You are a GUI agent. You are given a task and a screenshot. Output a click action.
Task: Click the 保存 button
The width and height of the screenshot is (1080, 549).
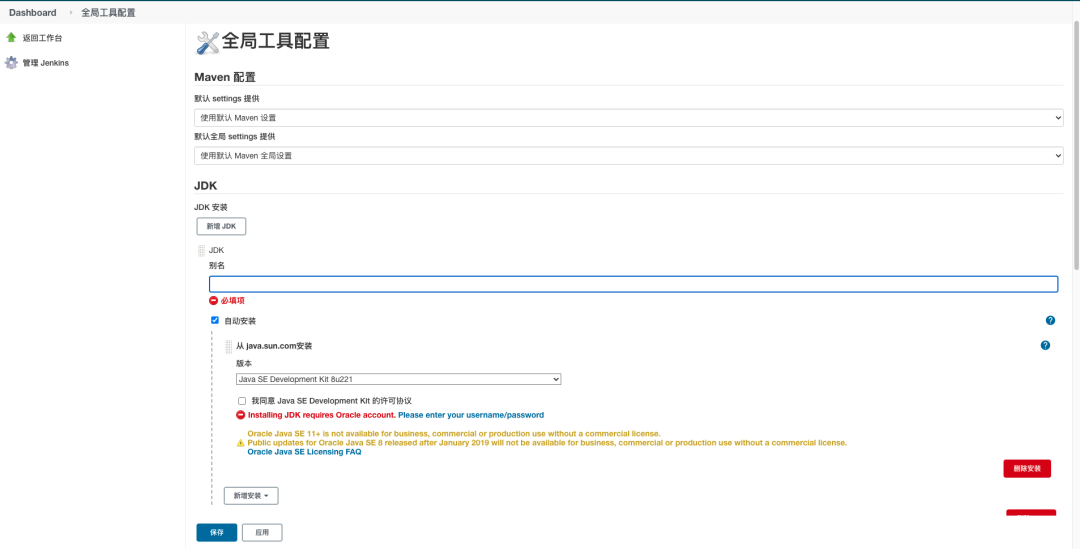pos(216,532)
